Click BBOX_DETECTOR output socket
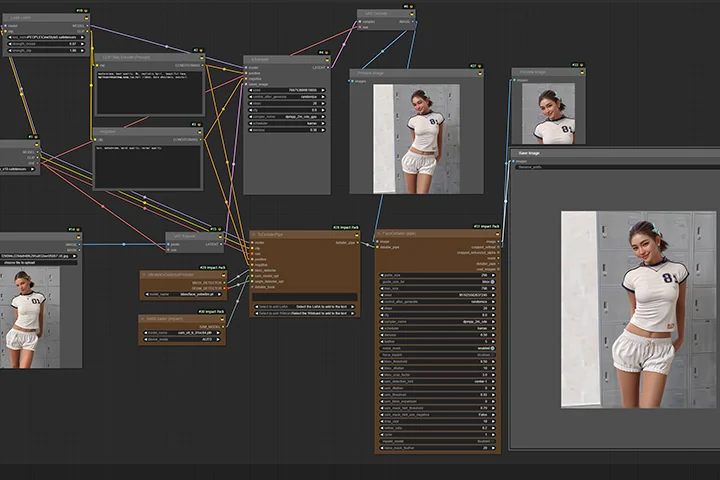This screenshot has width=720, height=480. 225,282
